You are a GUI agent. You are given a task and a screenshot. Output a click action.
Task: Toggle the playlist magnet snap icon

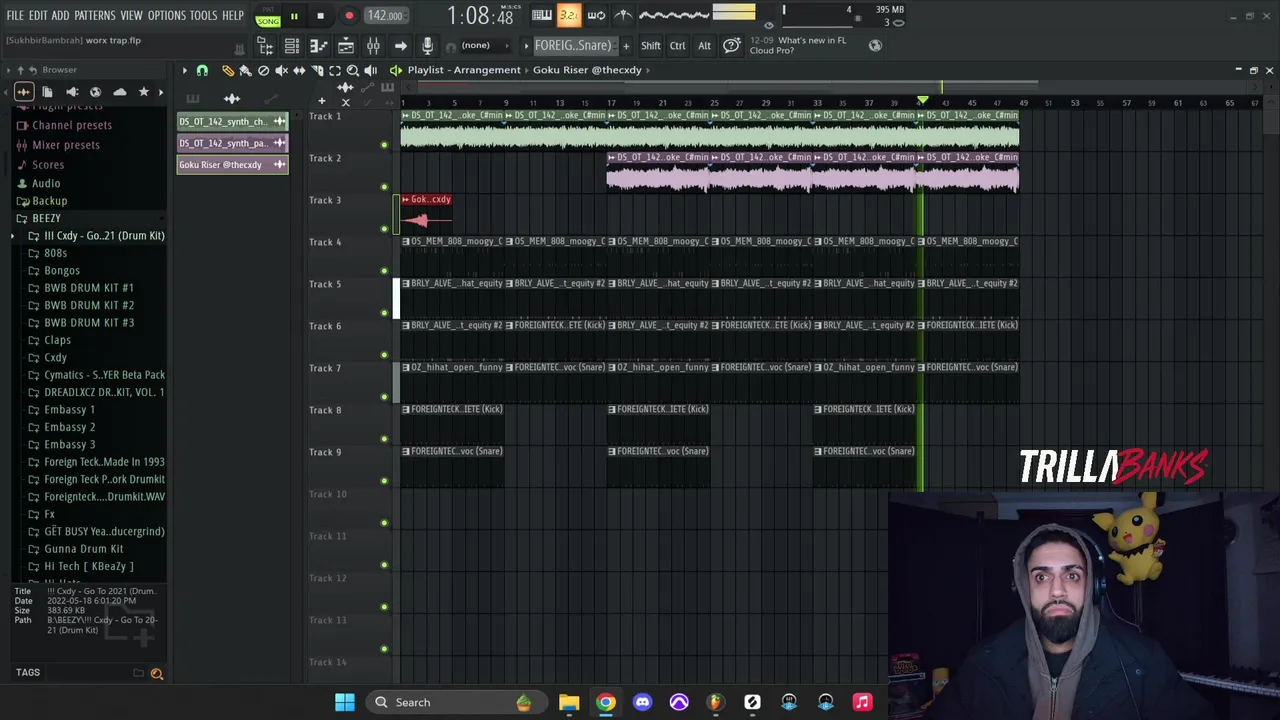pos(202,70)
